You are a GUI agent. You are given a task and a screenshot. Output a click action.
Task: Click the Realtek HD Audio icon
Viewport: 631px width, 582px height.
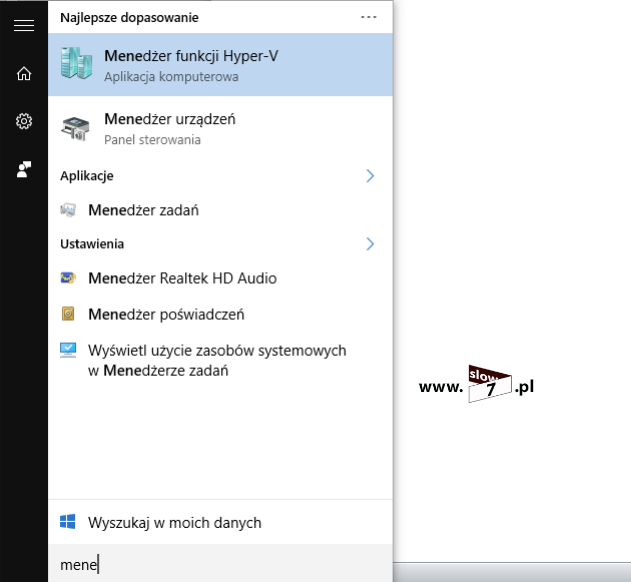pyautogui.click(x=68, y=278)
